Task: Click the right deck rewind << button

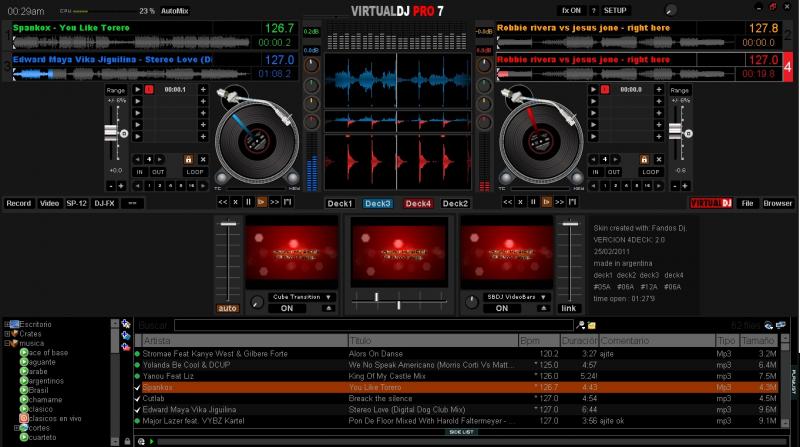Action: coord(508,202)
